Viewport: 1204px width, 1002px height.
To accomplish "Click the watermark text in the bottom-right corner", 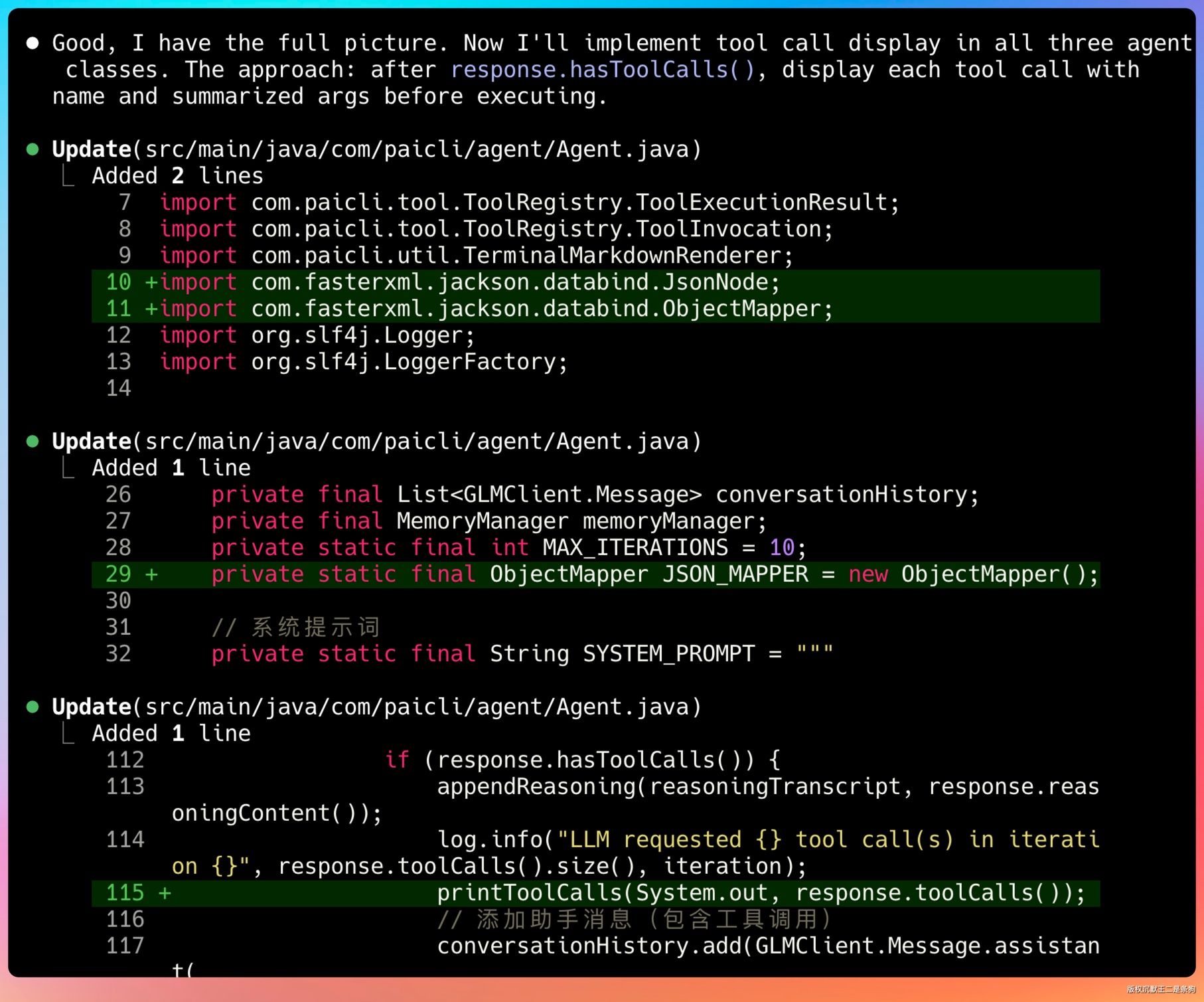I will [x=1160, y=989].
